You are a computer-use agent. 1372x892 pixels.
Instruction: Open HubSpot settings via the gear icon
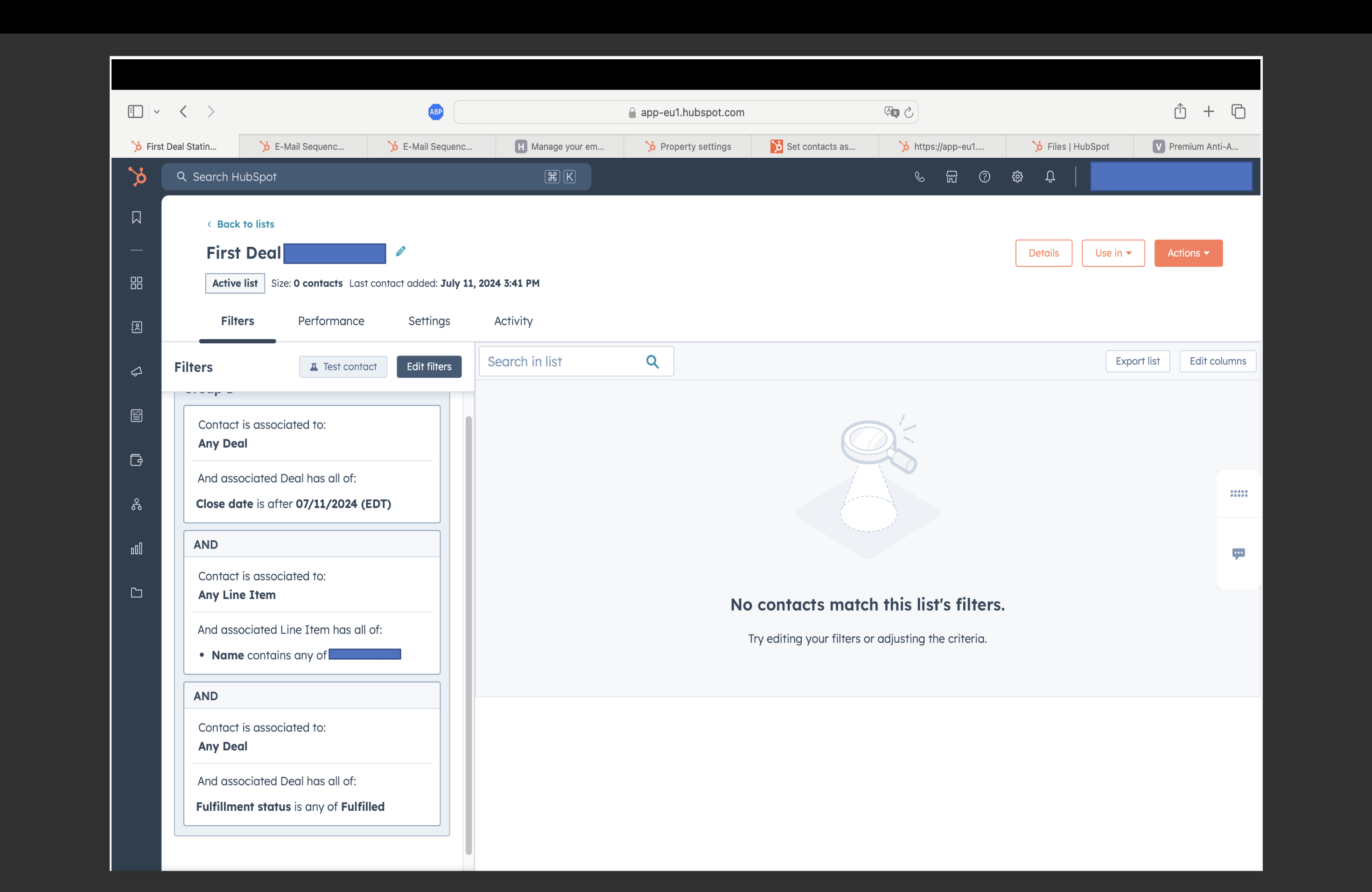pos(1017,177)
